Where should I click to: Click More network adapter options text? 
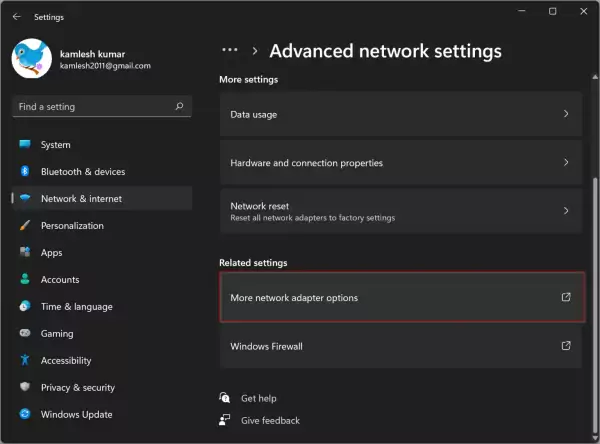pos(294,298)
